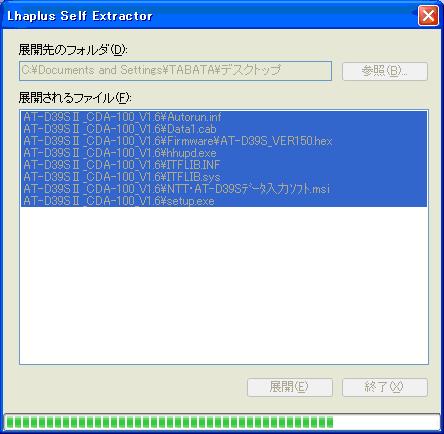Click the destination folder path field
The image size is (444, 434).
click(175, 71)
